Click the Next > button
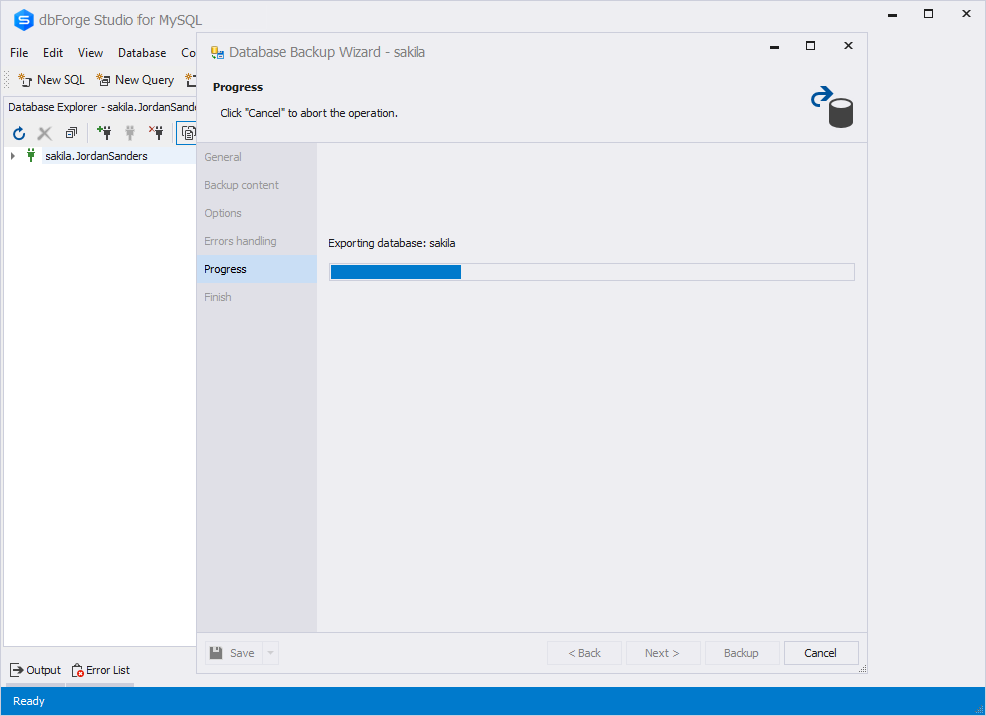Screen dimensions: 986x716 663,653
